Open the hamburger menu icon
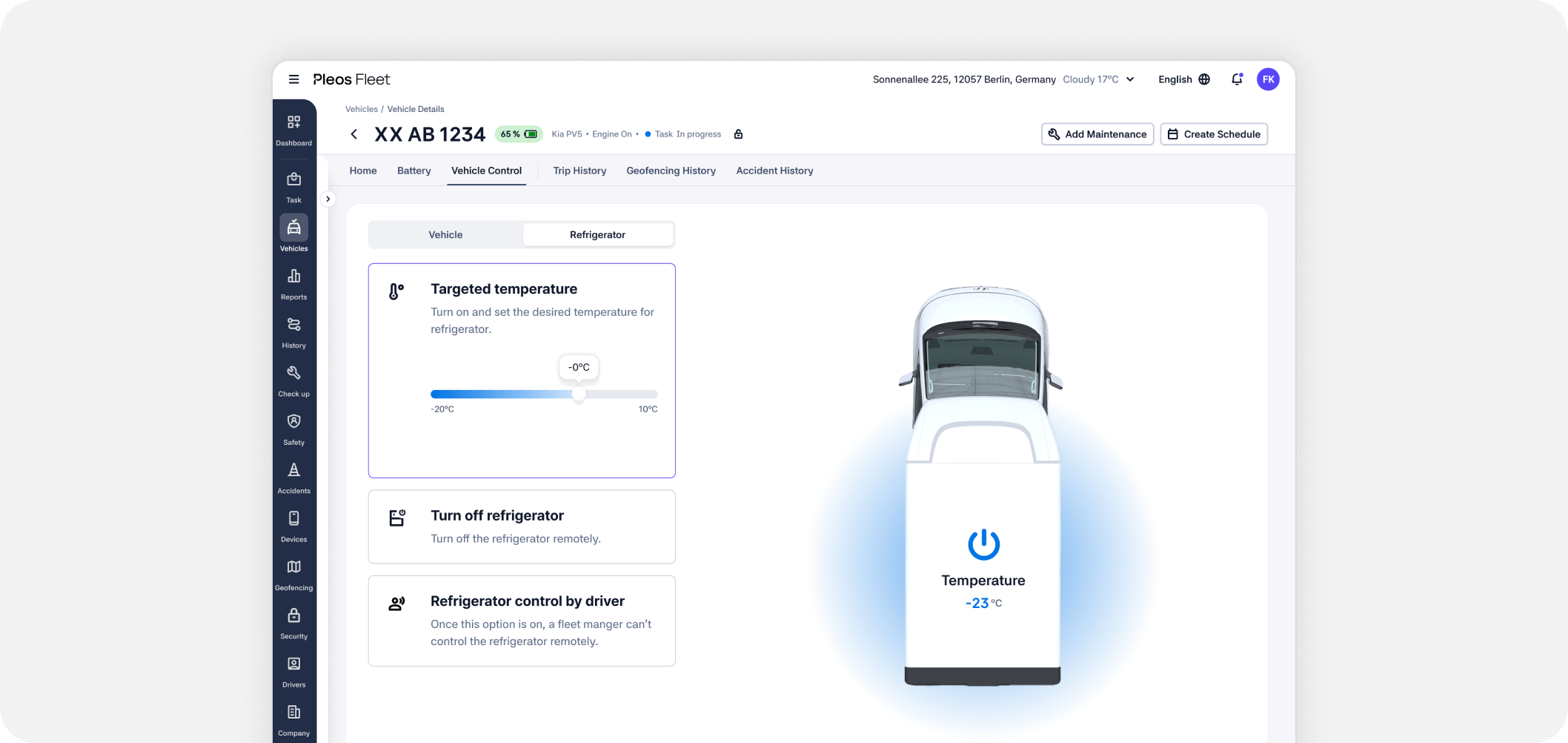Image resolution: width=1568 pixels, height=743 pixels. tap(294, 79)
